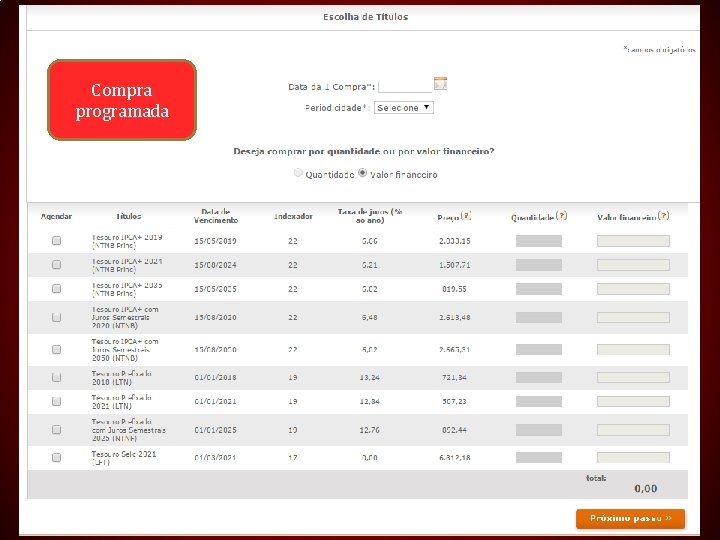Viewport: 720px width, 540px height.
Task: Click the Tesouro Selic 2021 title name
Action: coord(124,458)
